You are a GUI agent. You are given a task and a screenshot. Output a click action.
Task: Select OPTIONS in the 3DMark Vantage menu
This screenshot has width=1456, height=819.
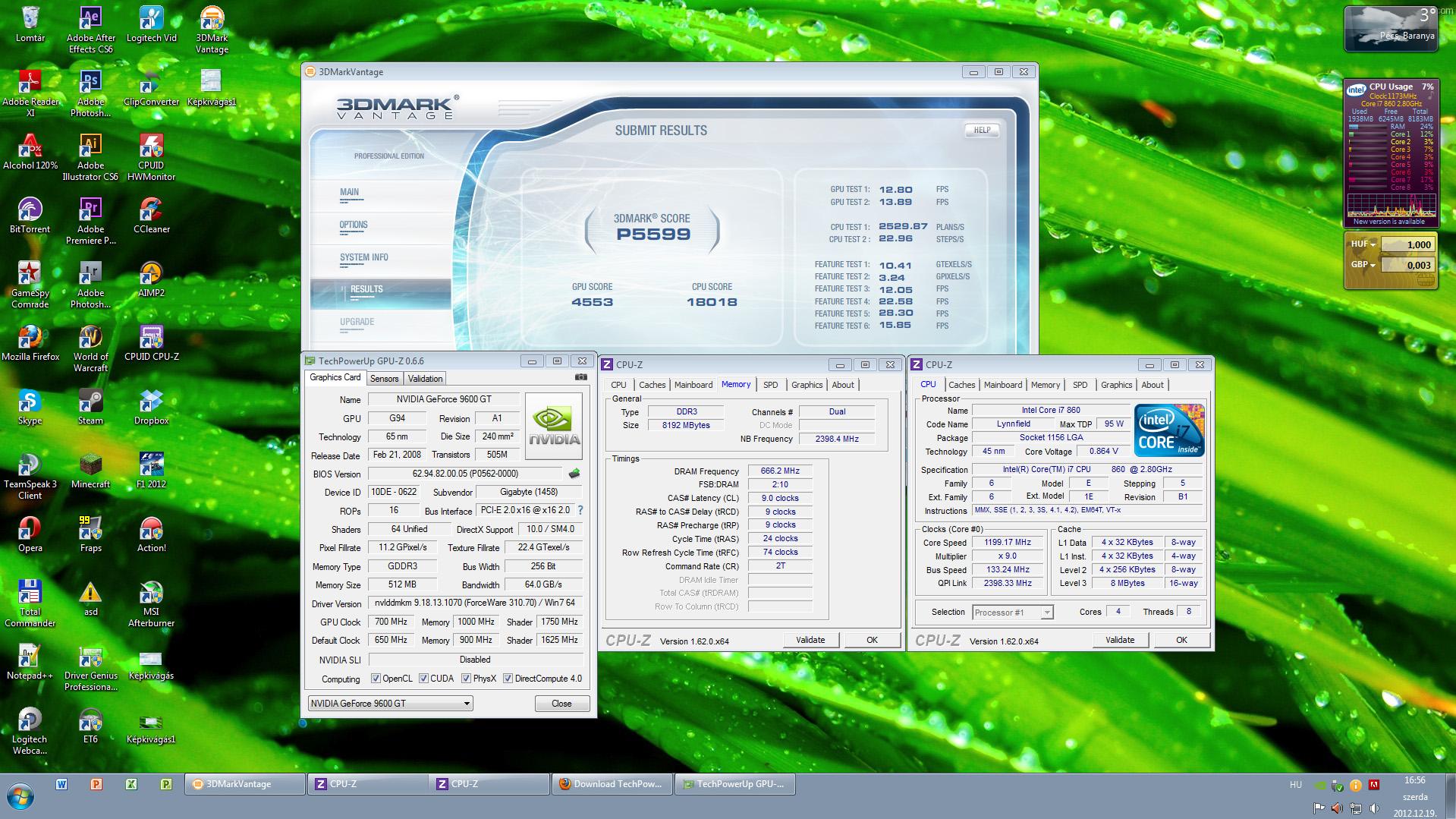click(x=354, y=225)
